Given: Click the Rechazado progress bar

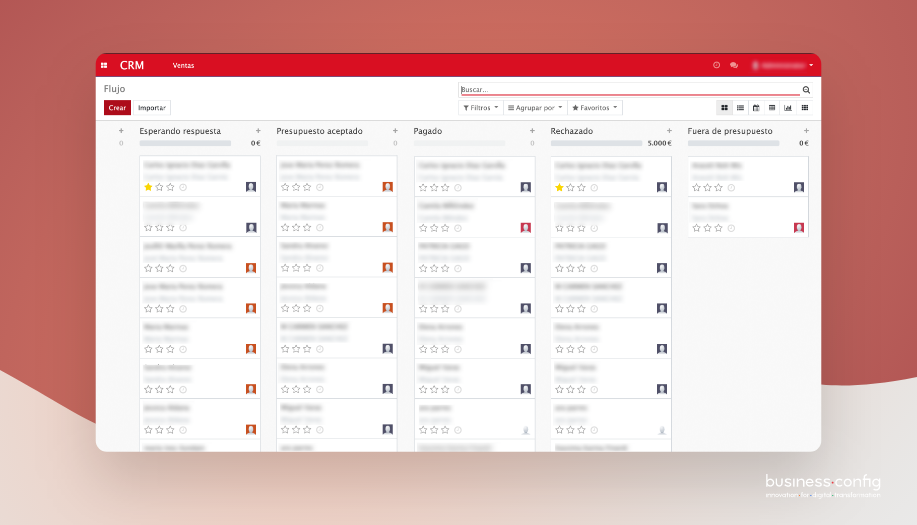Looking at the screenshot, I should pos(596,143).
